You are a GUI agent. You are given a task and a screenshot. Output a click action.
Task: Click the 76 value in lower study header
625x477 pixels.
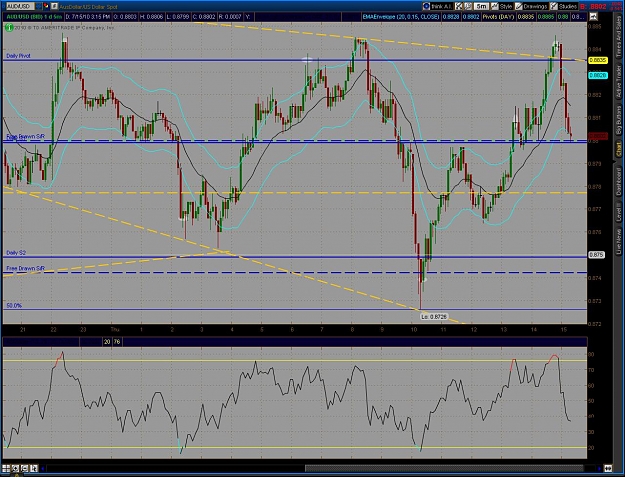coord(117,342)
